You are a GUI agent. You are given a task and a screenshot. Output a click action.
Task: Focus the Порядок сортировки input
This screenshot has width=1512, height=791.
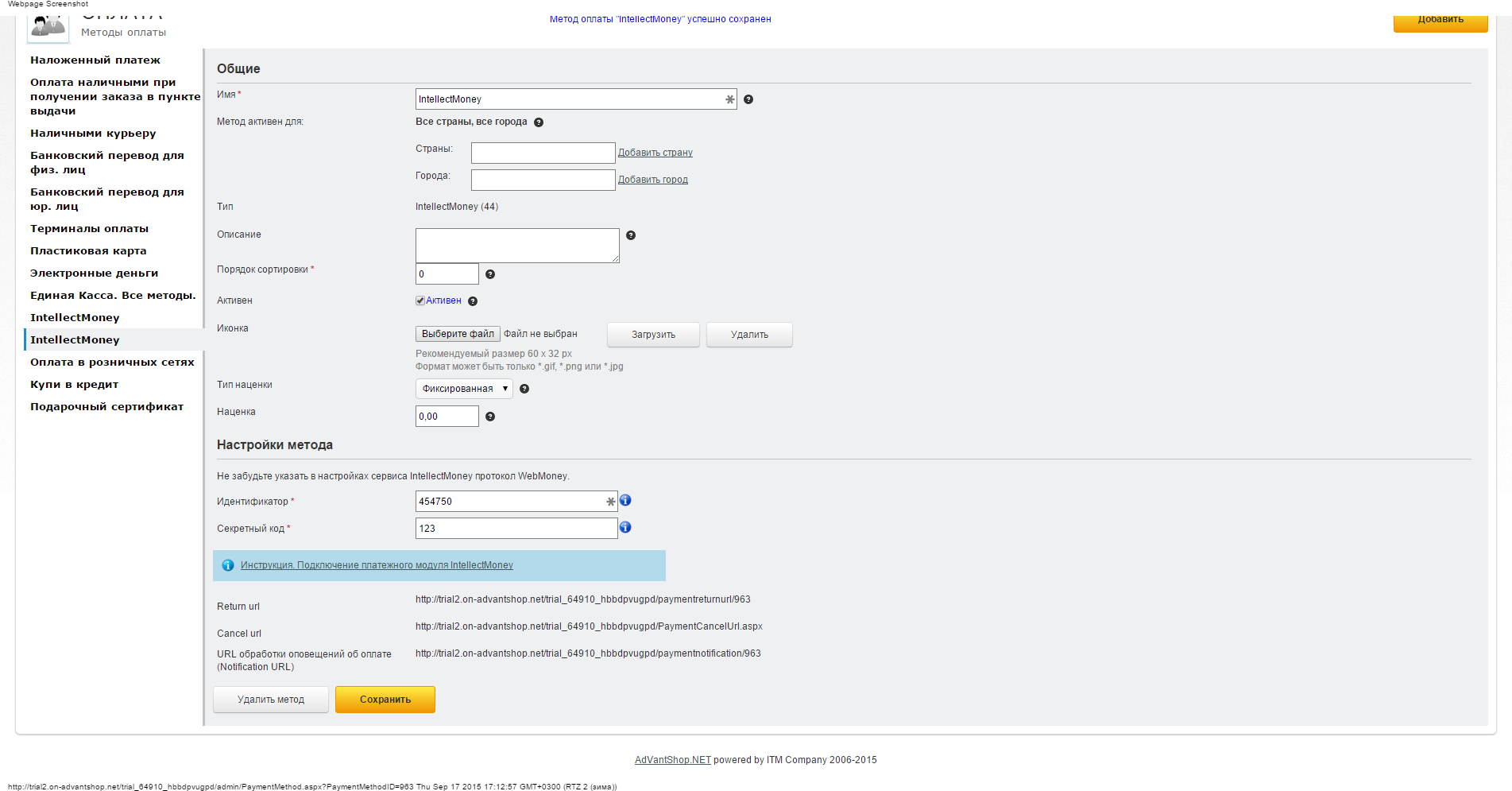(447, 273)
